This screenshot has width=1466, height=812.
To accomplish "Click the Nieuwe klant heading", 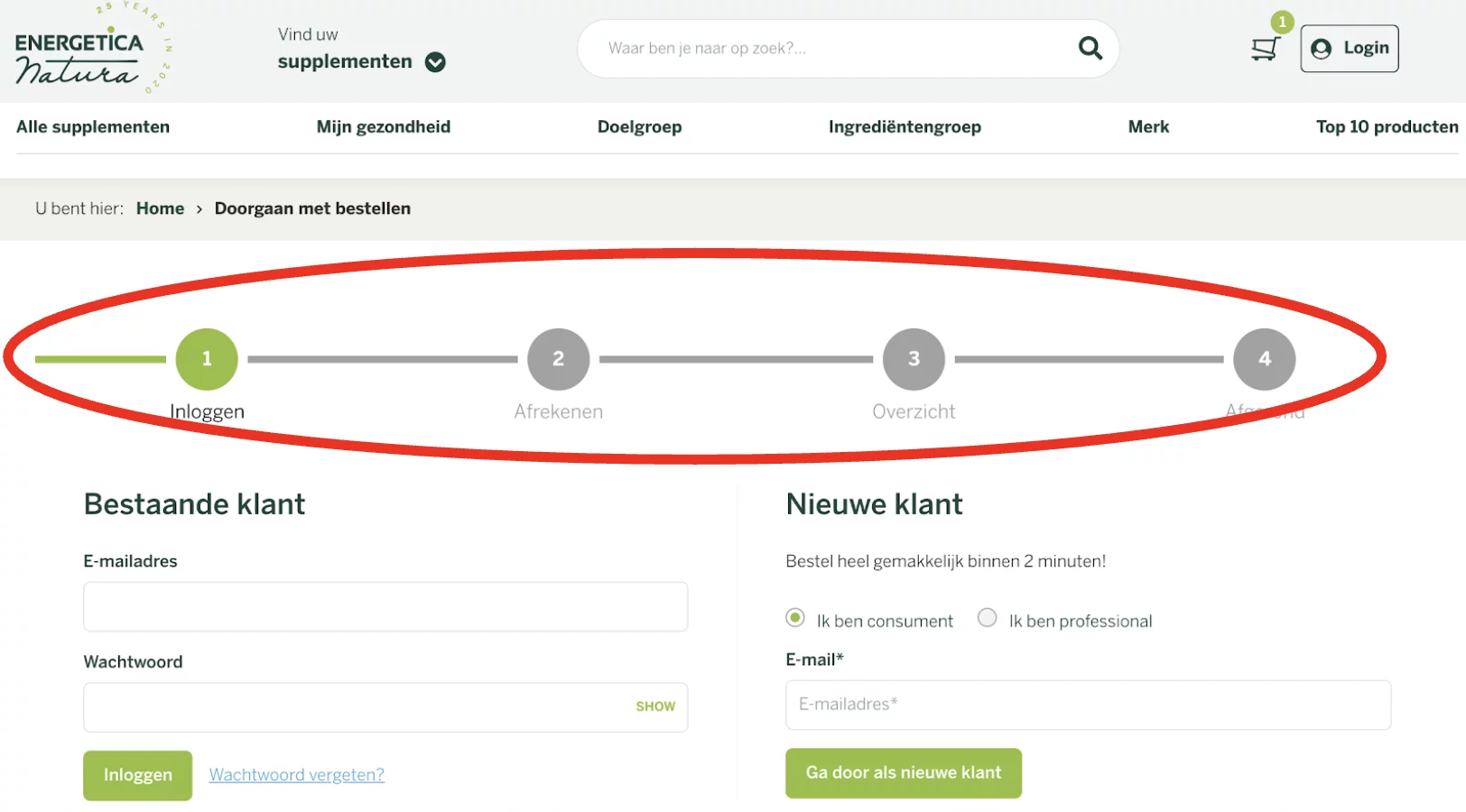I will click(x=875, y=504).
